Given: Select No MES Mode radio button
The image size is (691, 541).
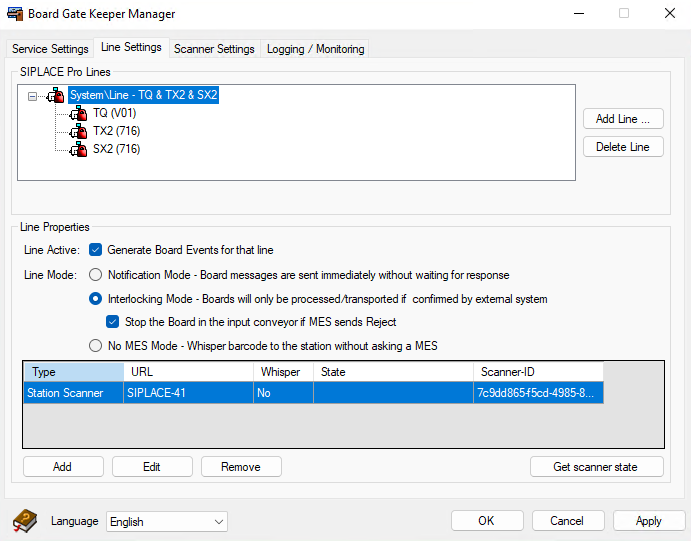Looking at the screenshot, I should pyautogui.click(x=95, y=345).
